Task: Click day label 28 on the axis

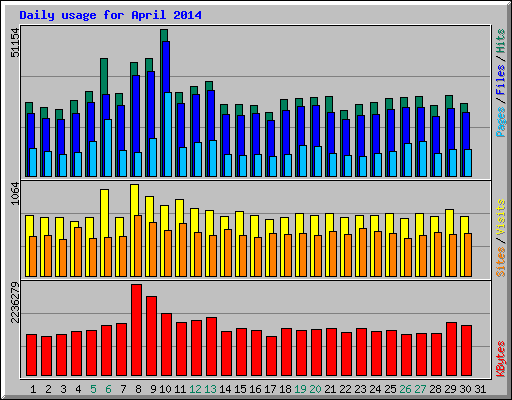Action: point(435,389)
